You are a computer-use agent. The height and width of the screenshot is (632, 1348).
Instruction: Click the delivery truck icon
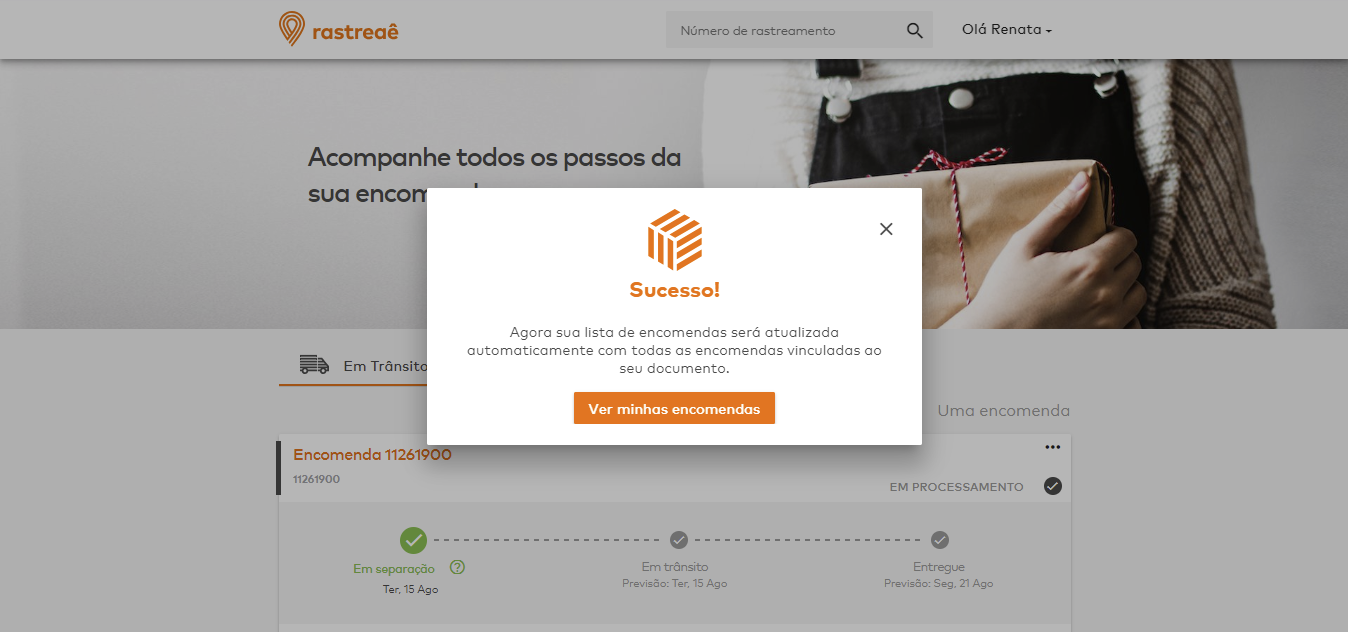coord(314,365)
